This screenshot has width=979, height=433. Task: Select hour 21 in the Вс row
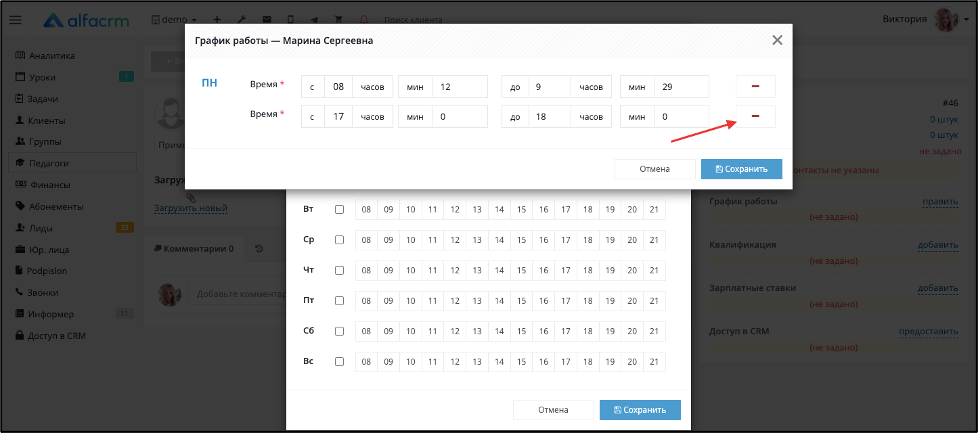click(654, 361)
